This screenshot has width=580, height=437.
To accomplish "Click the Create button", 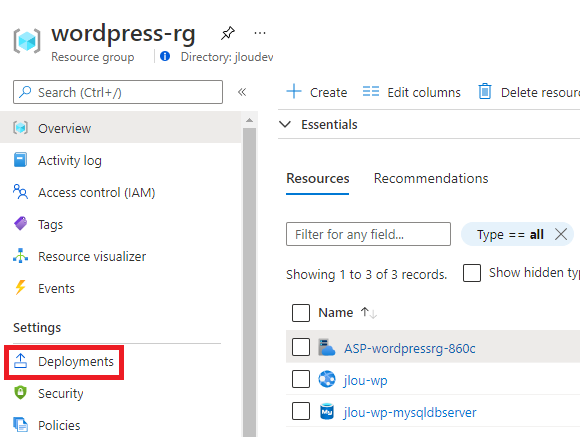I will pyautogui.click(x=317, y=92).
